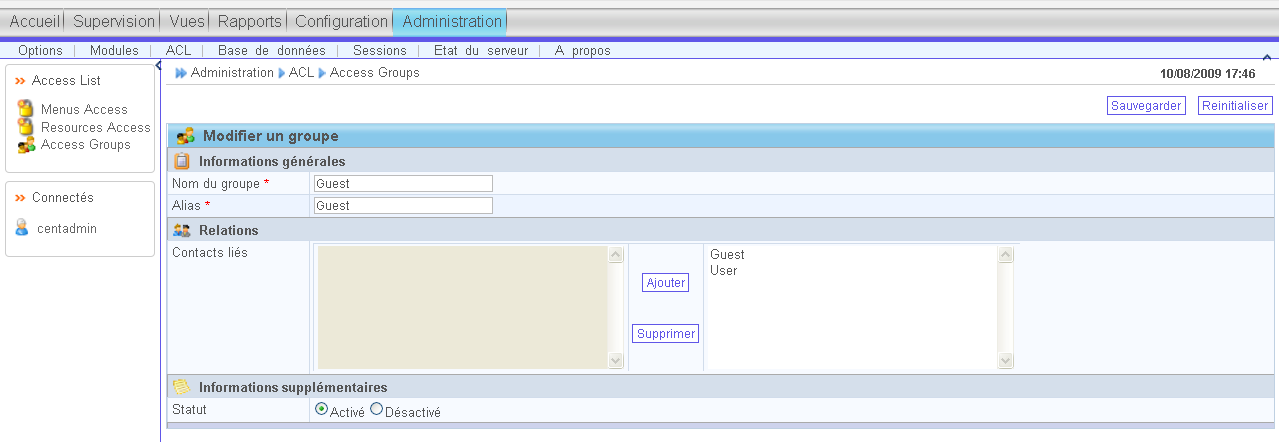Screen dimensions: 1279x442
Task: Click the Informations supplémentaires note icon
Action: pyautogui.click(x=181, y=387)
